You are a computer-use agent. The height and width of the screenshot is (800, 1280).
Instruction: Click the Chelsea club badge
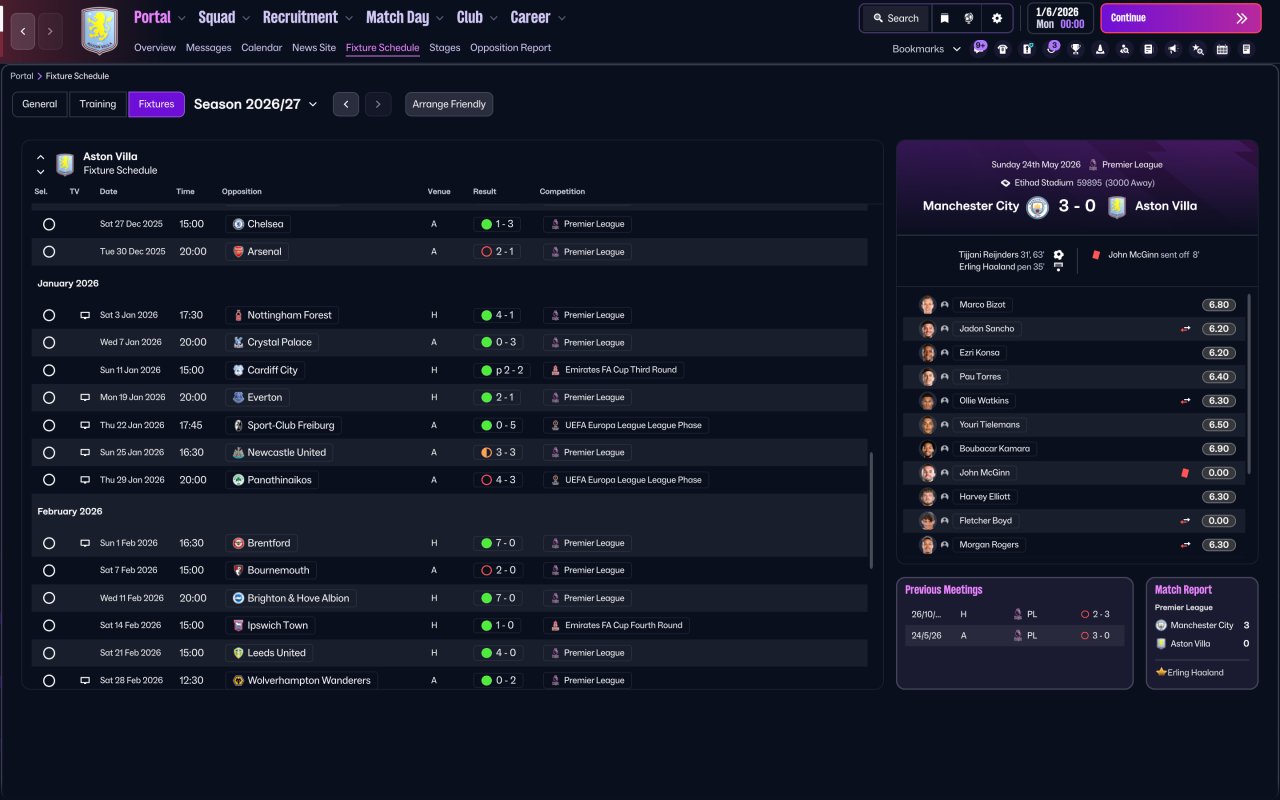(x=238, y=224)
